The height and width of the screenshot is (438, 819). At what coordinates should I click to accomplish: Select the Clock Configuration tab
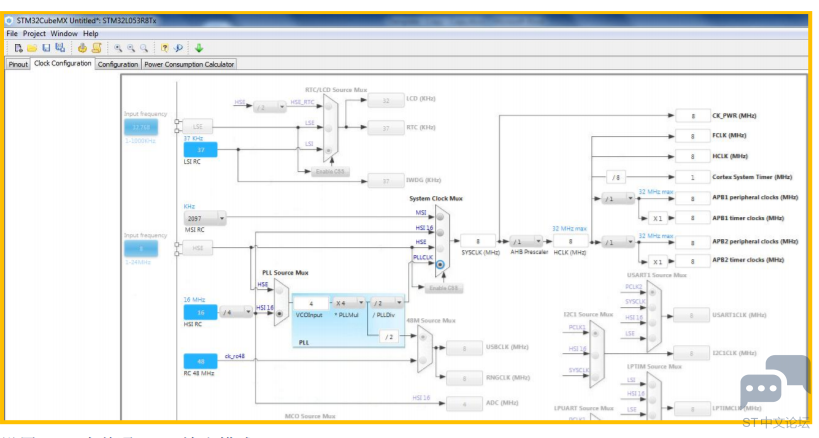pyautogui.click(x=63, y=63)
